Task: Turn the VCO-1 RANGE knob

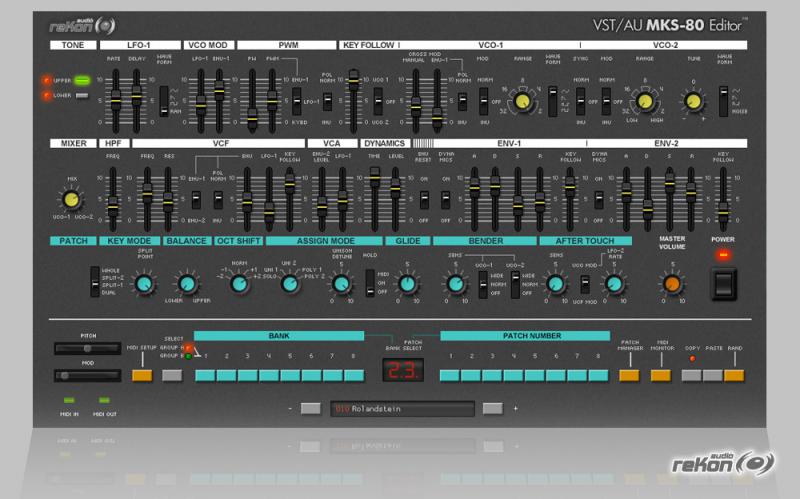Action: 522,101
